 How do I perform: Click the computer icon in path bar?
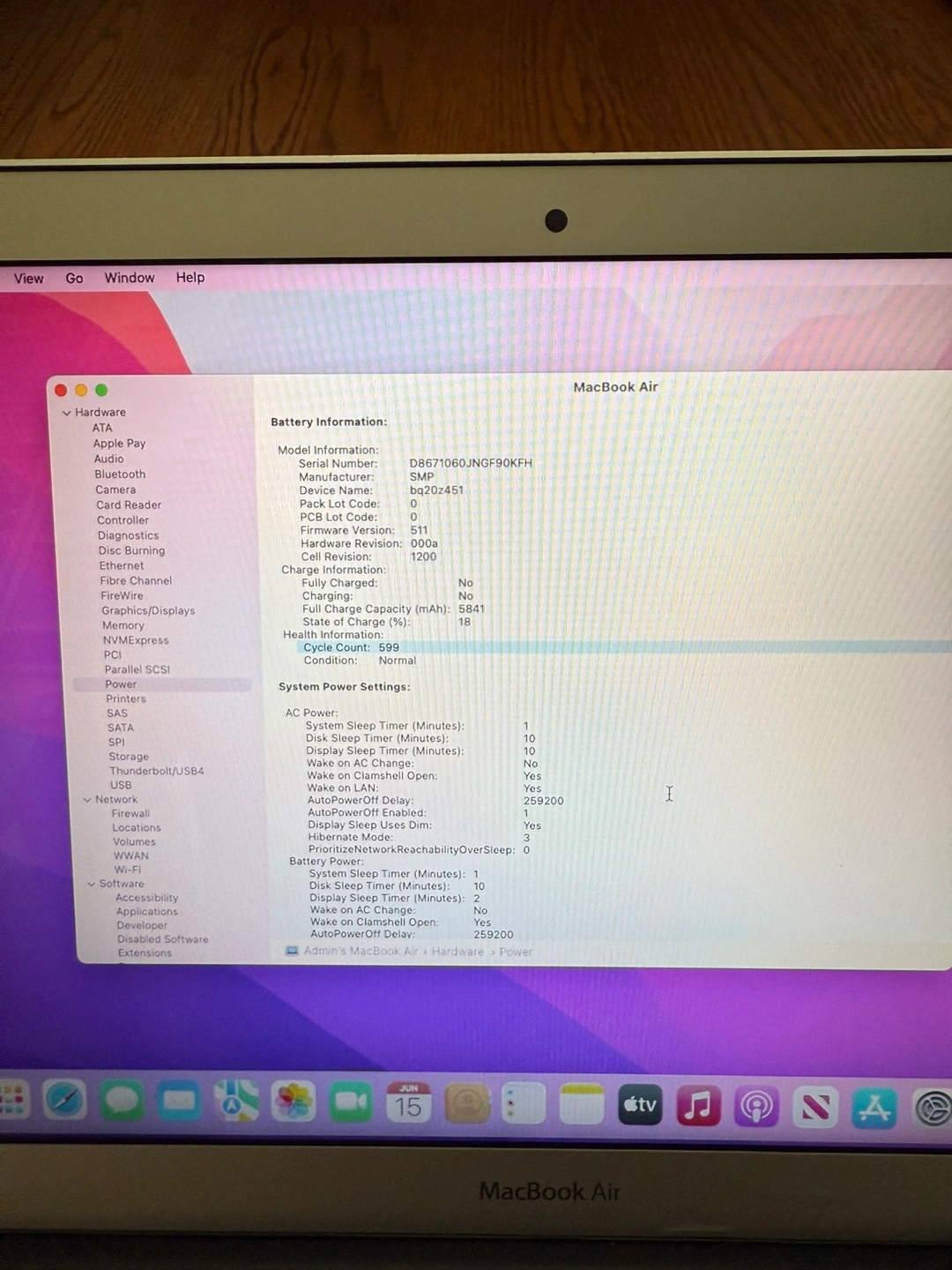292,951
